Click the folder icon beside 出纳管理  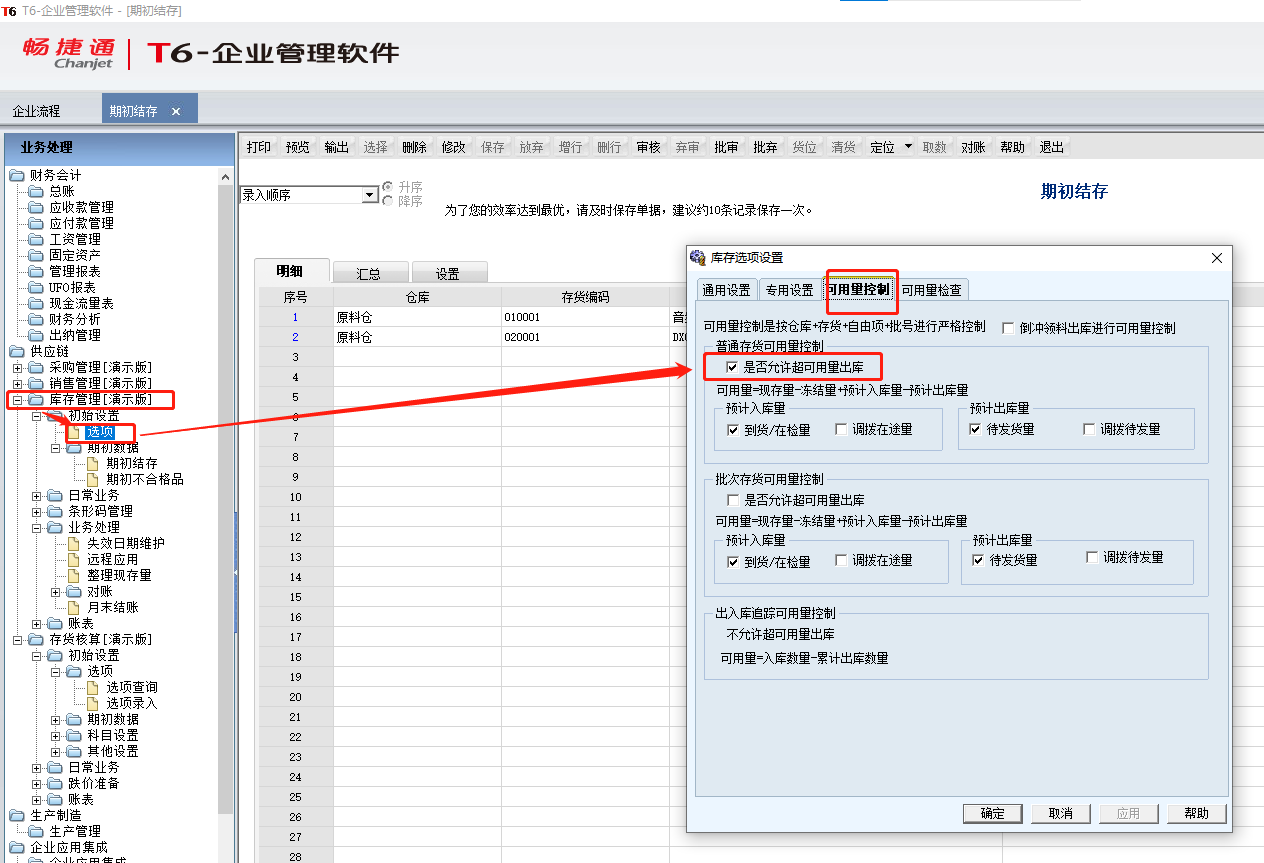(x=36, y=335)
